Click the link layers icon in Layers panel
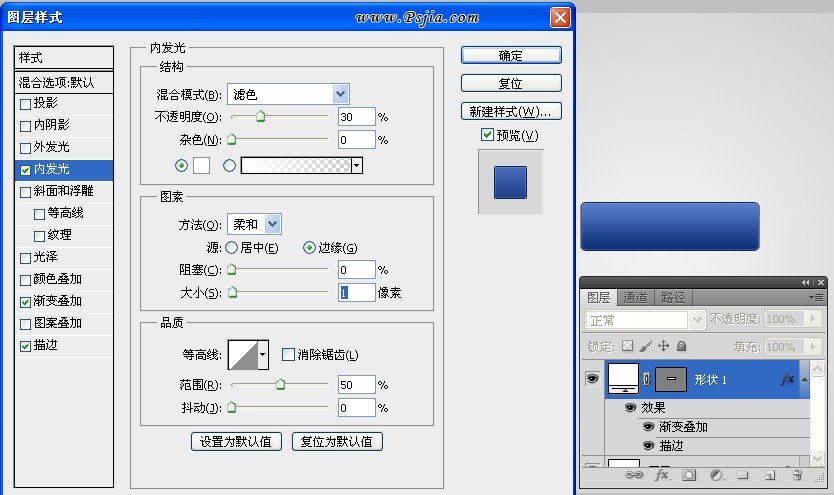834x495 pixels. pyautogui.click(x=632, y=475)
